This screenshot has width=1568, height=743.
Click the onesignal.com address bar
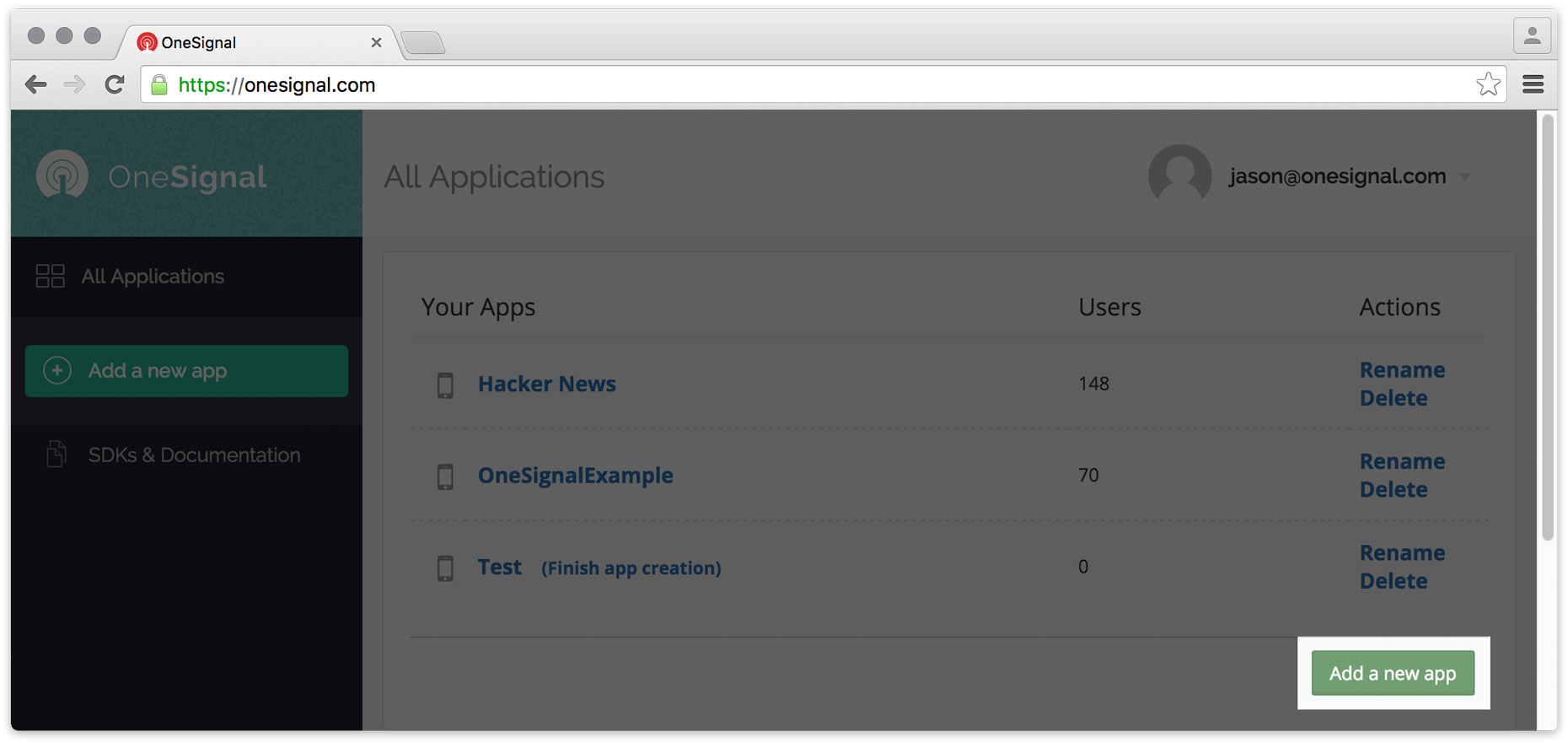(x=759, y=84)
